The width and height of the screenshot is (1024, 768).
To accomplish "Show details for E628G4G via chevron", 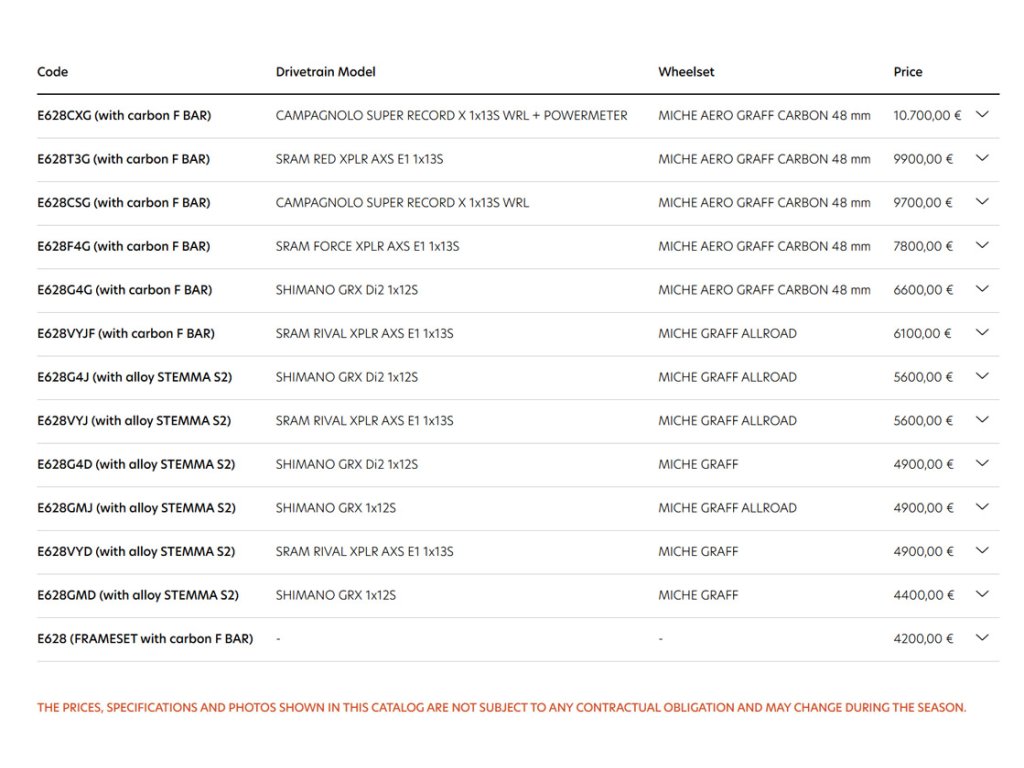I will point(982,289).
